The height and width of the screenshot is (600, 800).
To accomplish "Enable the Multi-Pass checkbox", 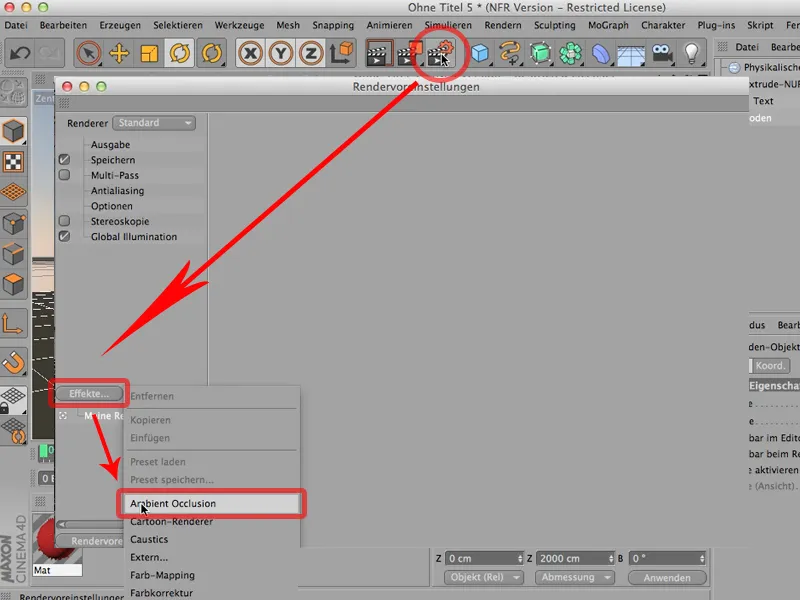I will [64, 175].
